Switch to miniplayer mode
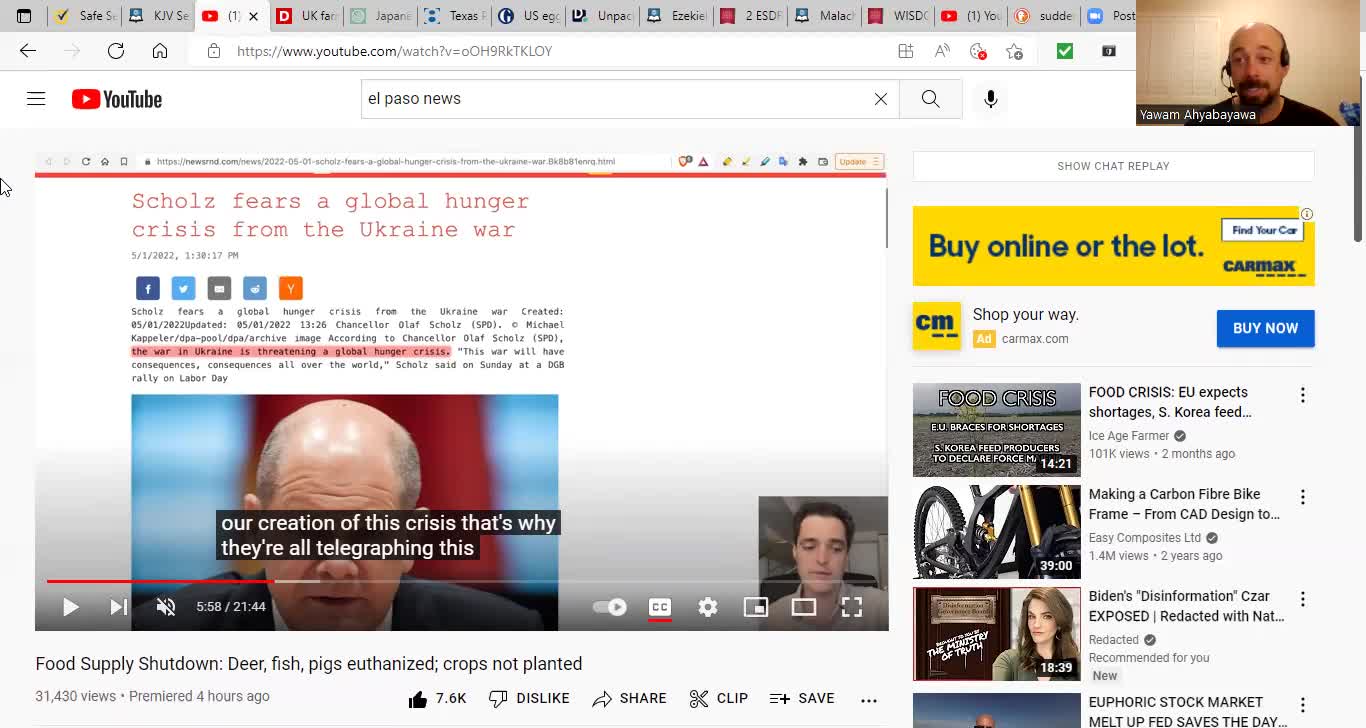1366x728 pixels. click(x=756, y=607)
